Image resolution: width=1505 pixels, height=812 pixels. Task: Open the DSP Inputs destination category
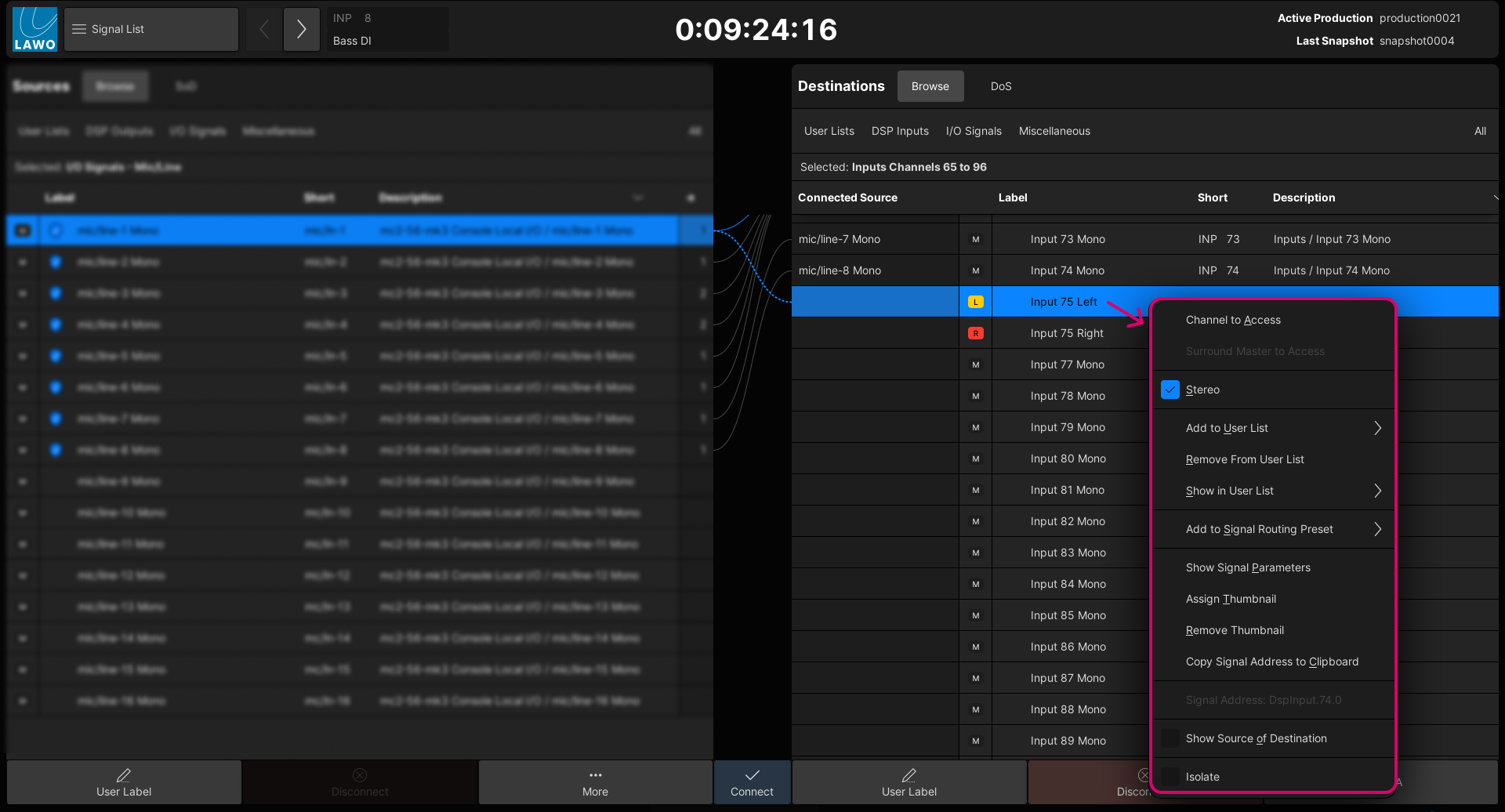[x=900, y=131]
